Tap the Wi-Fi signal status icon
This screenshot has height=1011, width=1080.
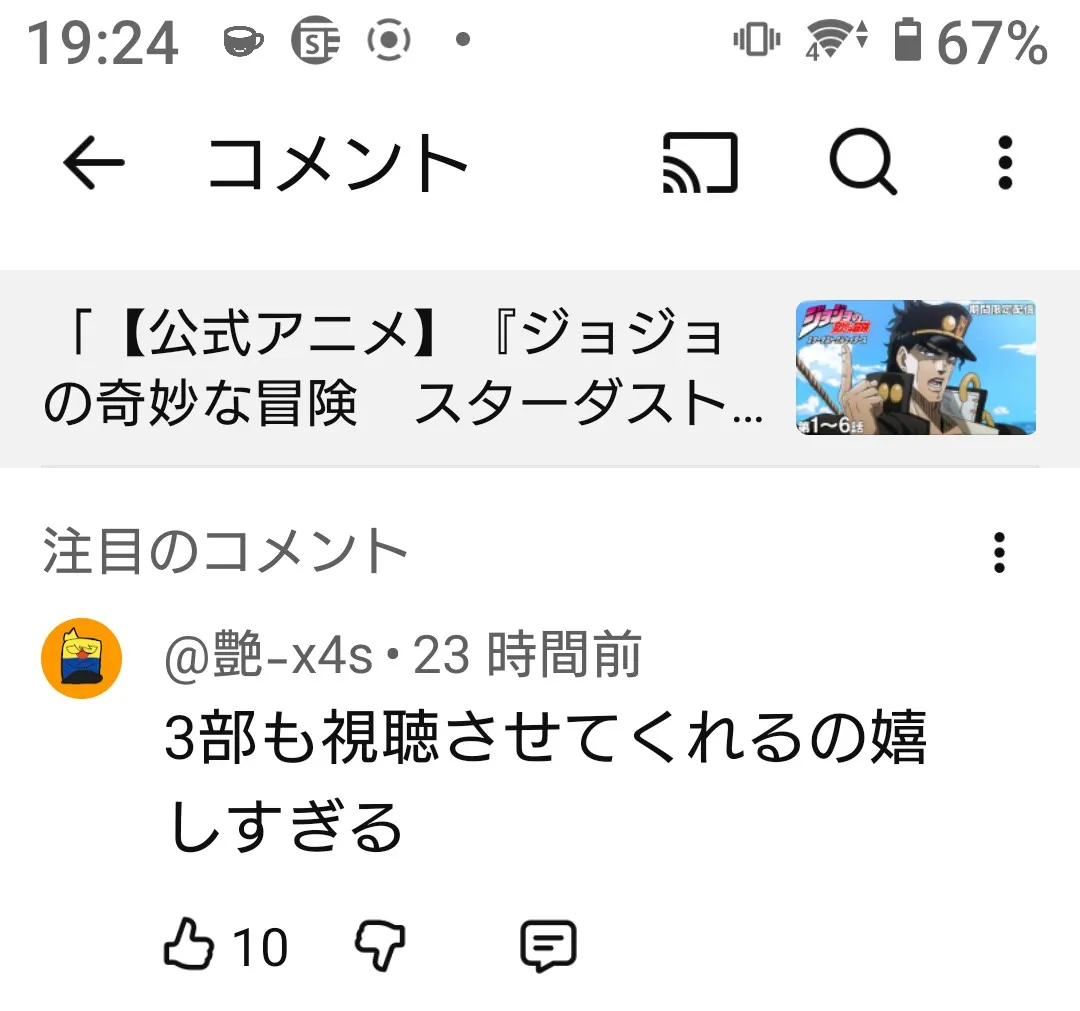pos(836,41)
